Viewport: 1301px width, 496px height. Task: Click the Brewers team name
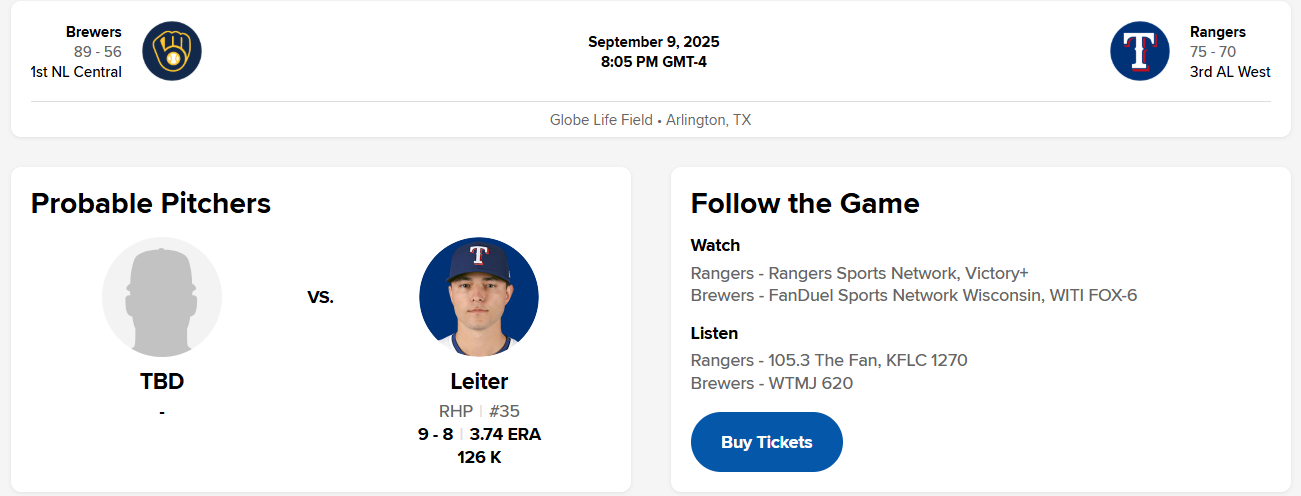(94, 32)
